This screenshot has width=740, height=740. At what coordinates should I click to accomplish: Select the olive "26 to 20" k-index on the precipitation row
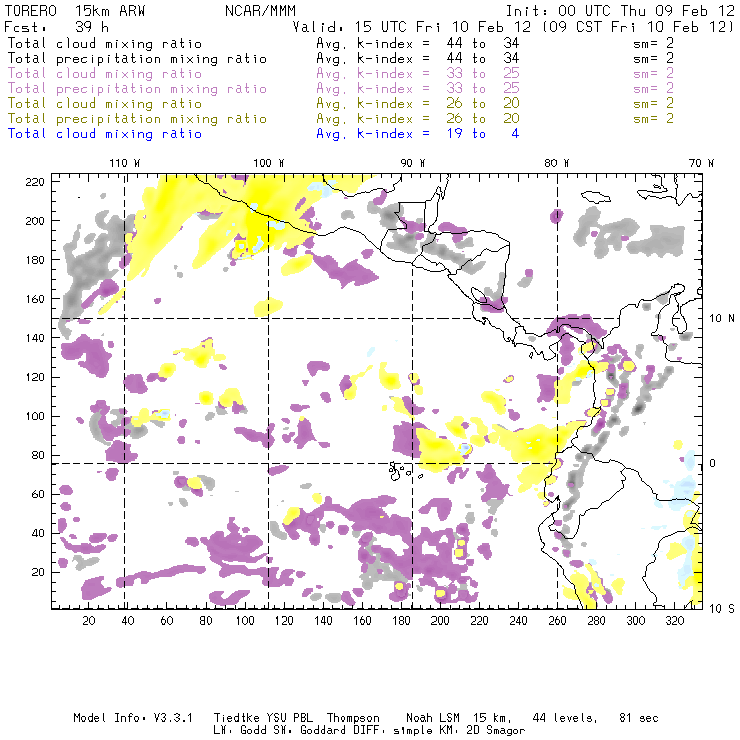(x=483, y=118)
